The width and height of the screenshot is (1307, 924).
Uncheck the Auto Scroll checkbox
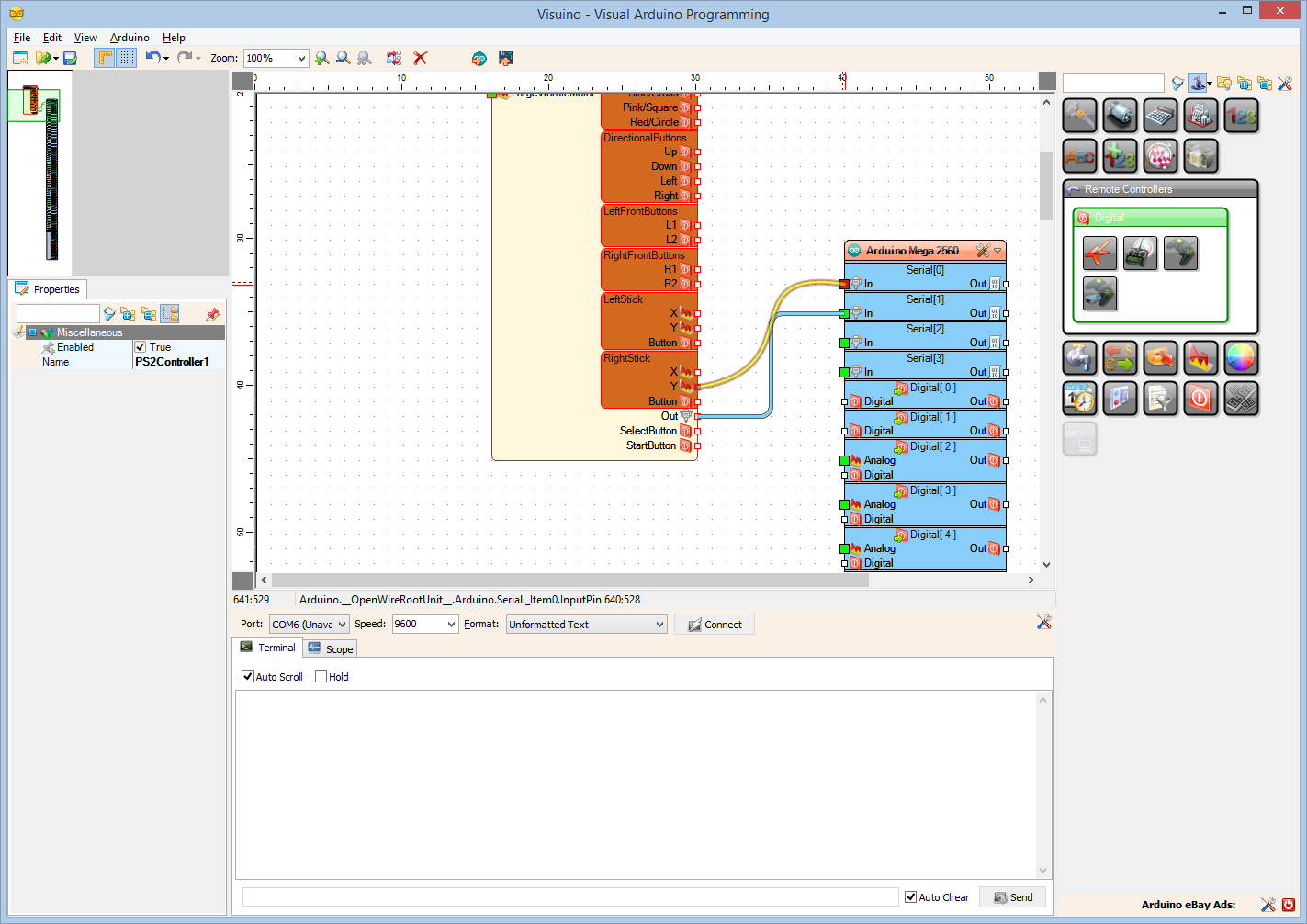[247, 677]
